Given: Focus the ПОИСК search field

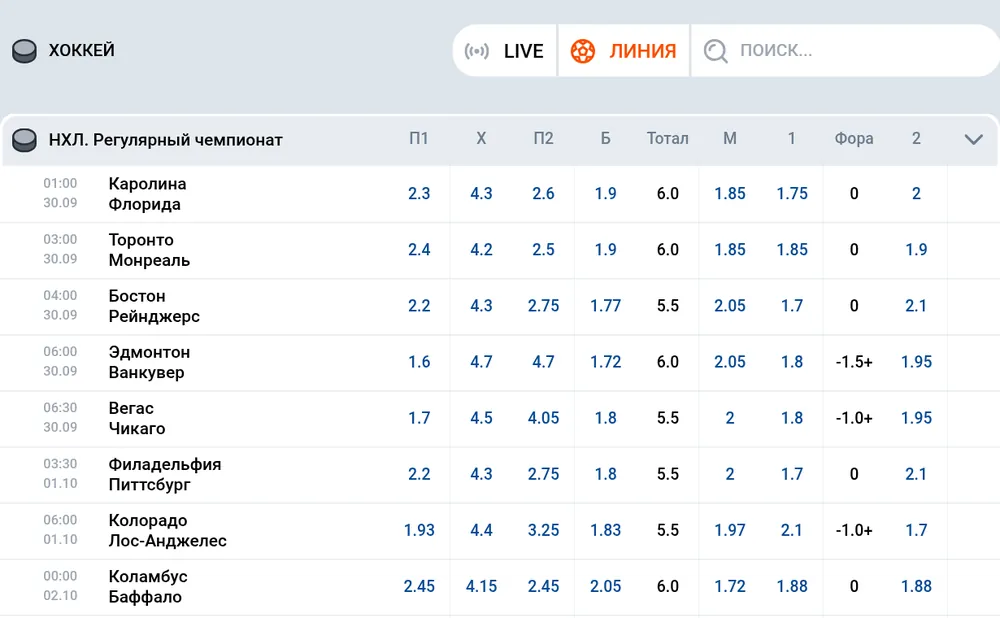Looking at the screenshot, I should [845, 51].
